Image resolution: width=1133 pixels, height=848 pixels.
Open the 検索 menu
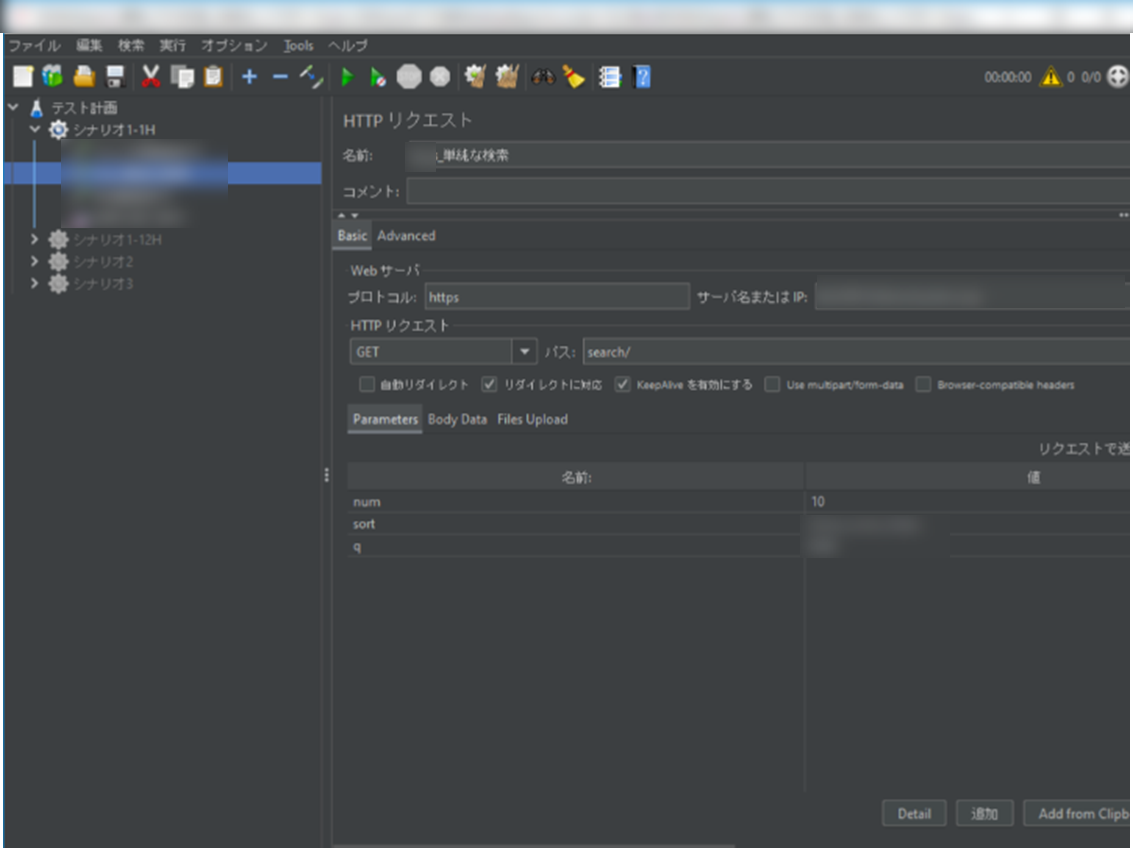131,46
